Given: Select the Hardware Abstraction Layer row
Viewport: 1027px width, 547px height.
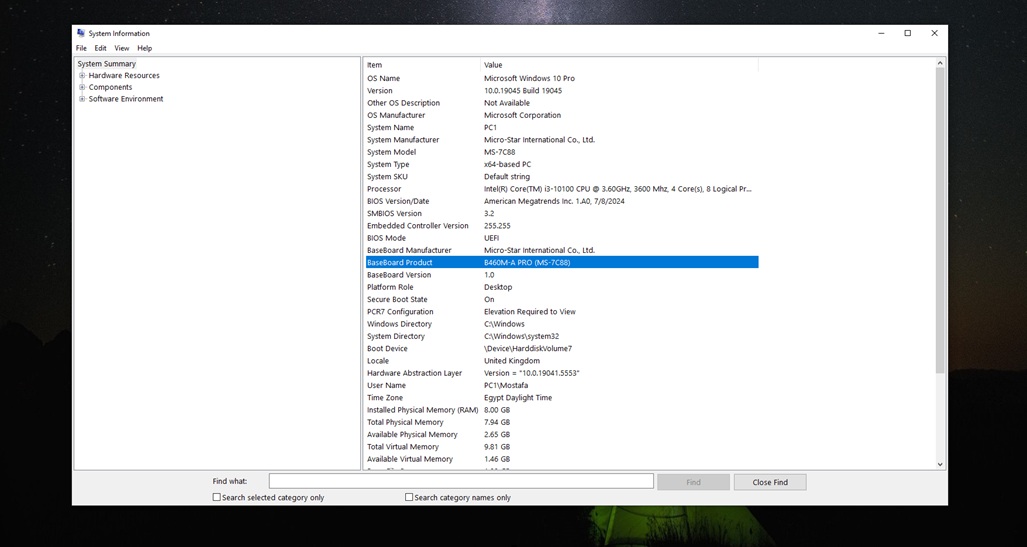Looking at the screenshot, I should 562,373.
